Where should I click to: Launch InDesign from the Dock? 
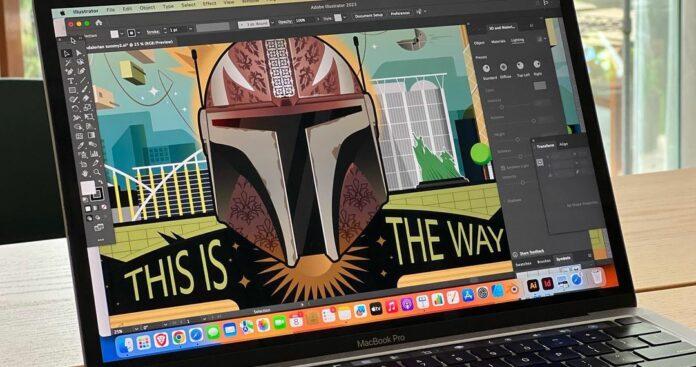[x=548, y=284]
